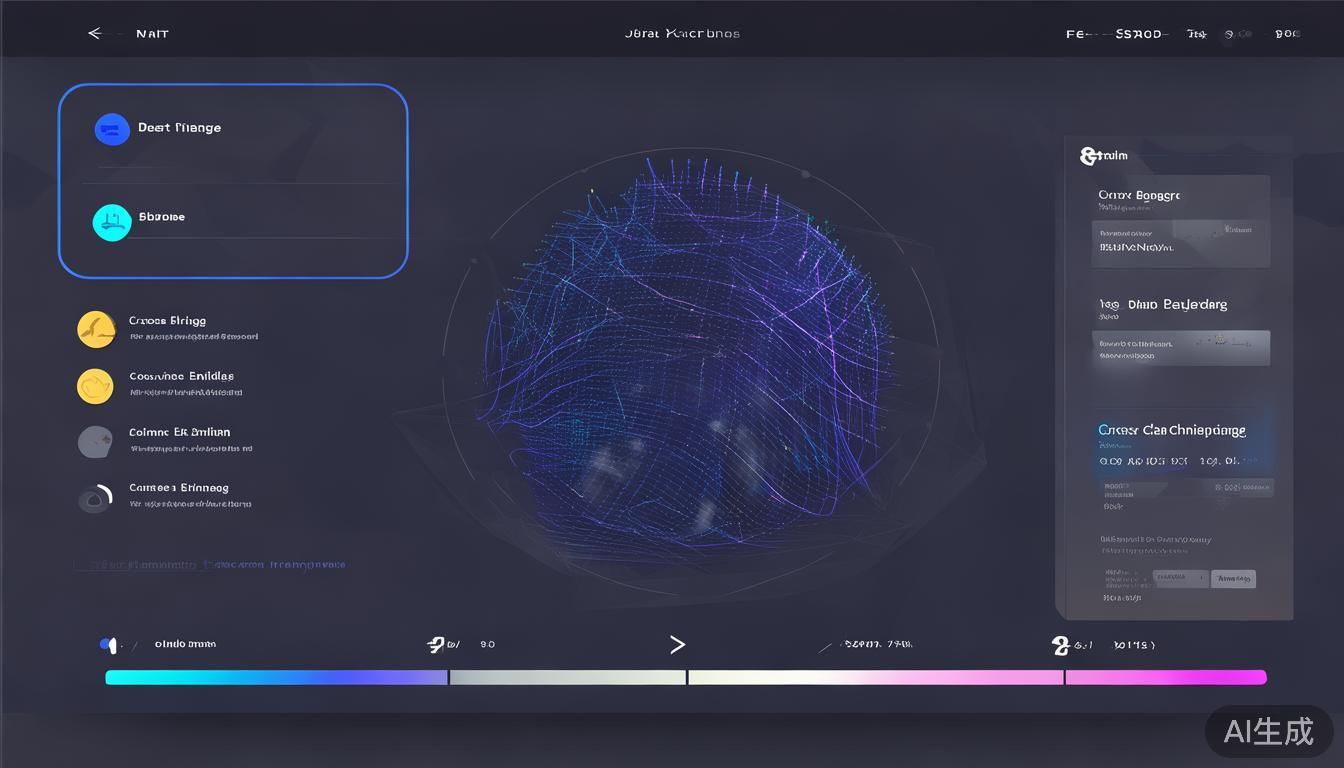1344x768 pixels.
Task: Click the gray circle icon in the list
Action: coord(95,441)
